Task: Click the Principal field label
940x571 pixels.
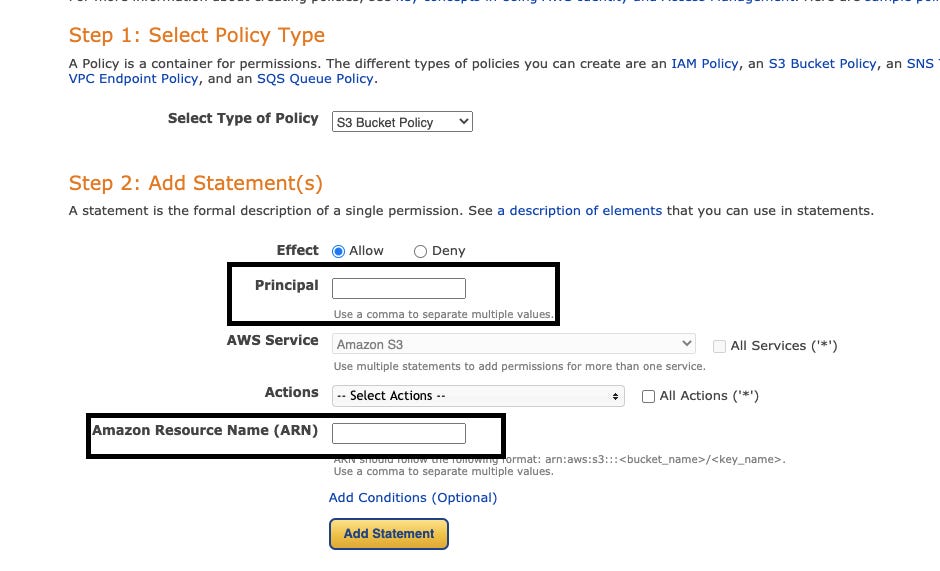Action: point(287,286)
